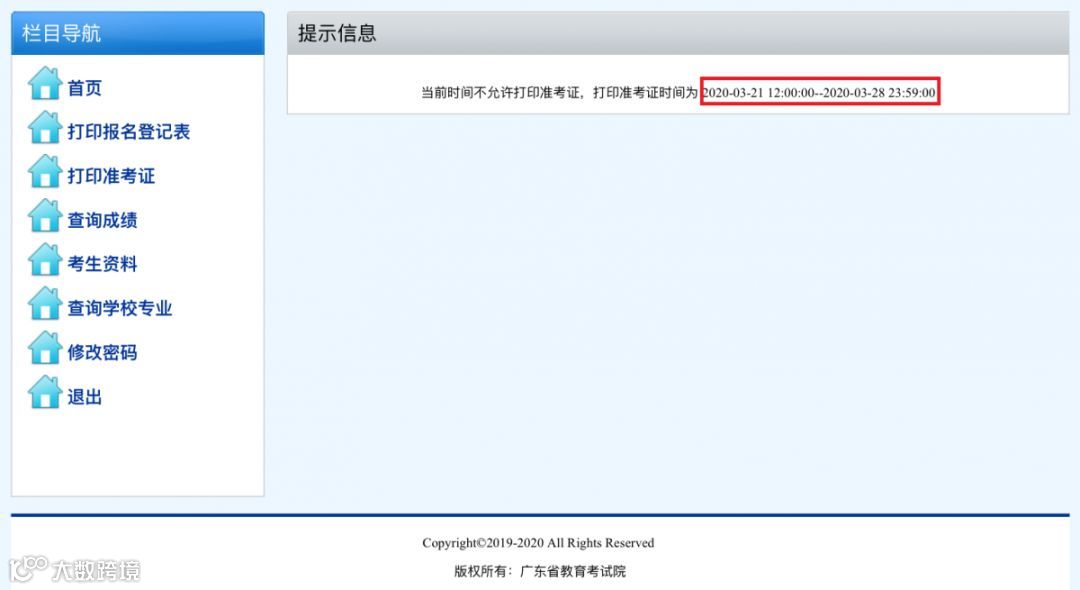Click the 版权所有：广东省教育考试院 footer text
This screenshot has height=590, width=1080.
point(540,571)
